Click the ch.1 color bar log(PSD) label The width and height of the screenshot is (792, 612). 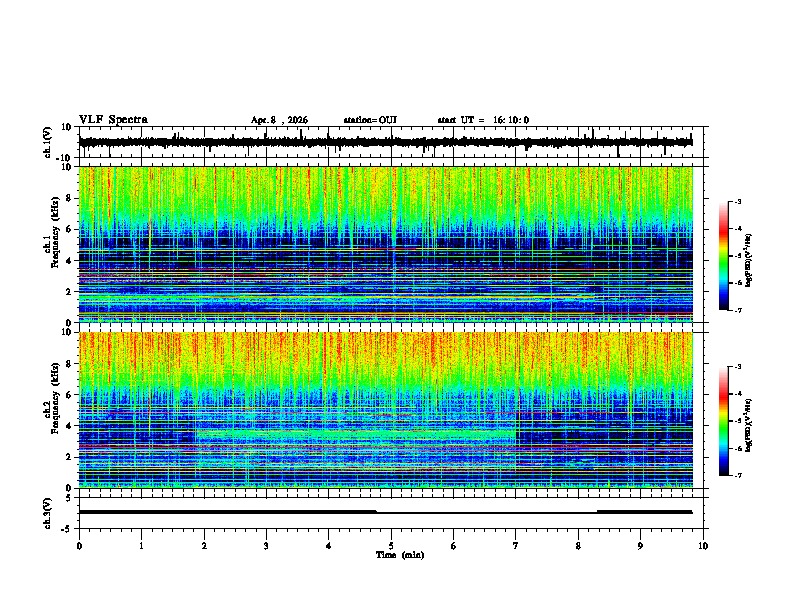click(749, 260)
